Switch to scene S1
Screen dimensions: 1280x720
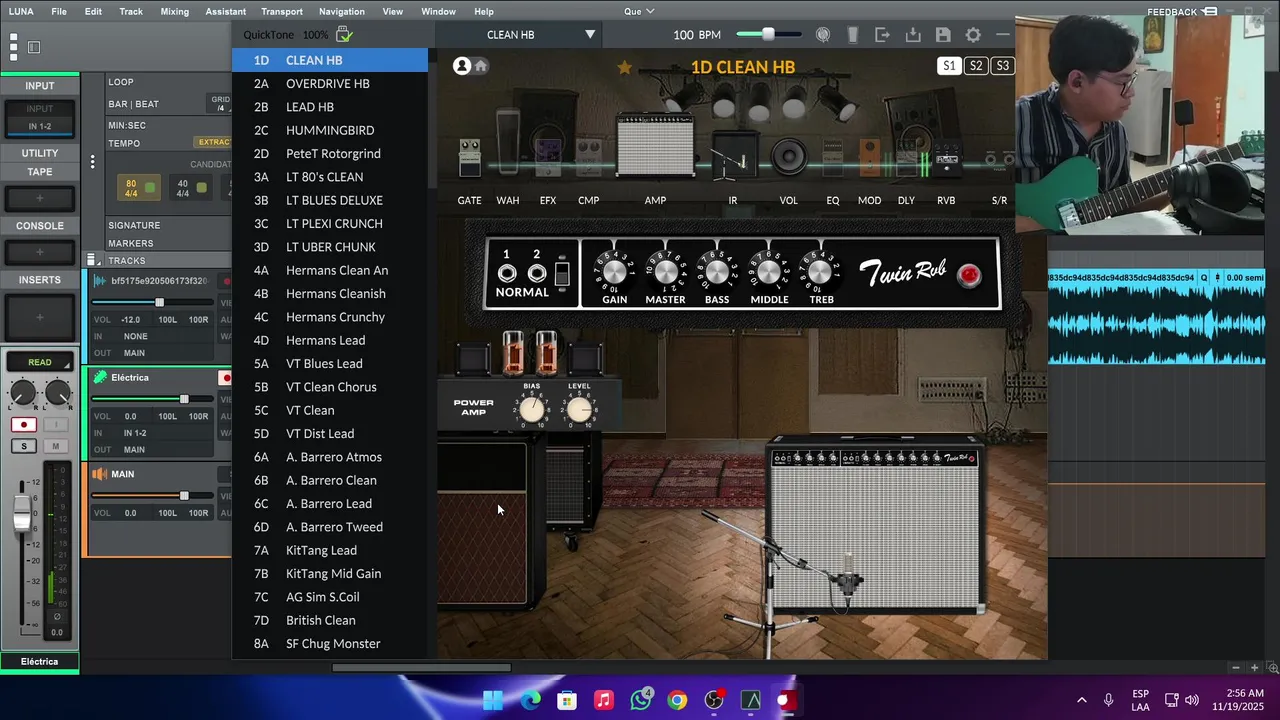tap(949, 66)
